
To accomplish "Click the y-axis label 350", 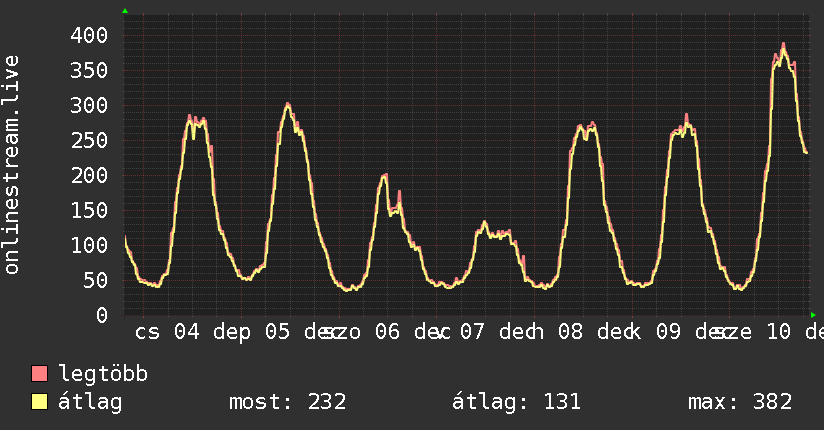I will click(89, 70).
